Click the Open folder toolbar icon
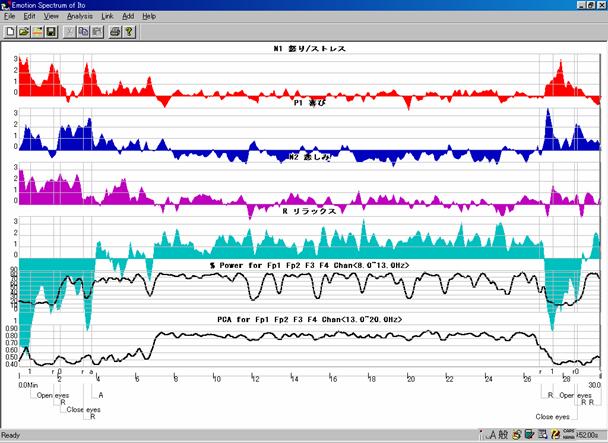 tap(24, 32)
